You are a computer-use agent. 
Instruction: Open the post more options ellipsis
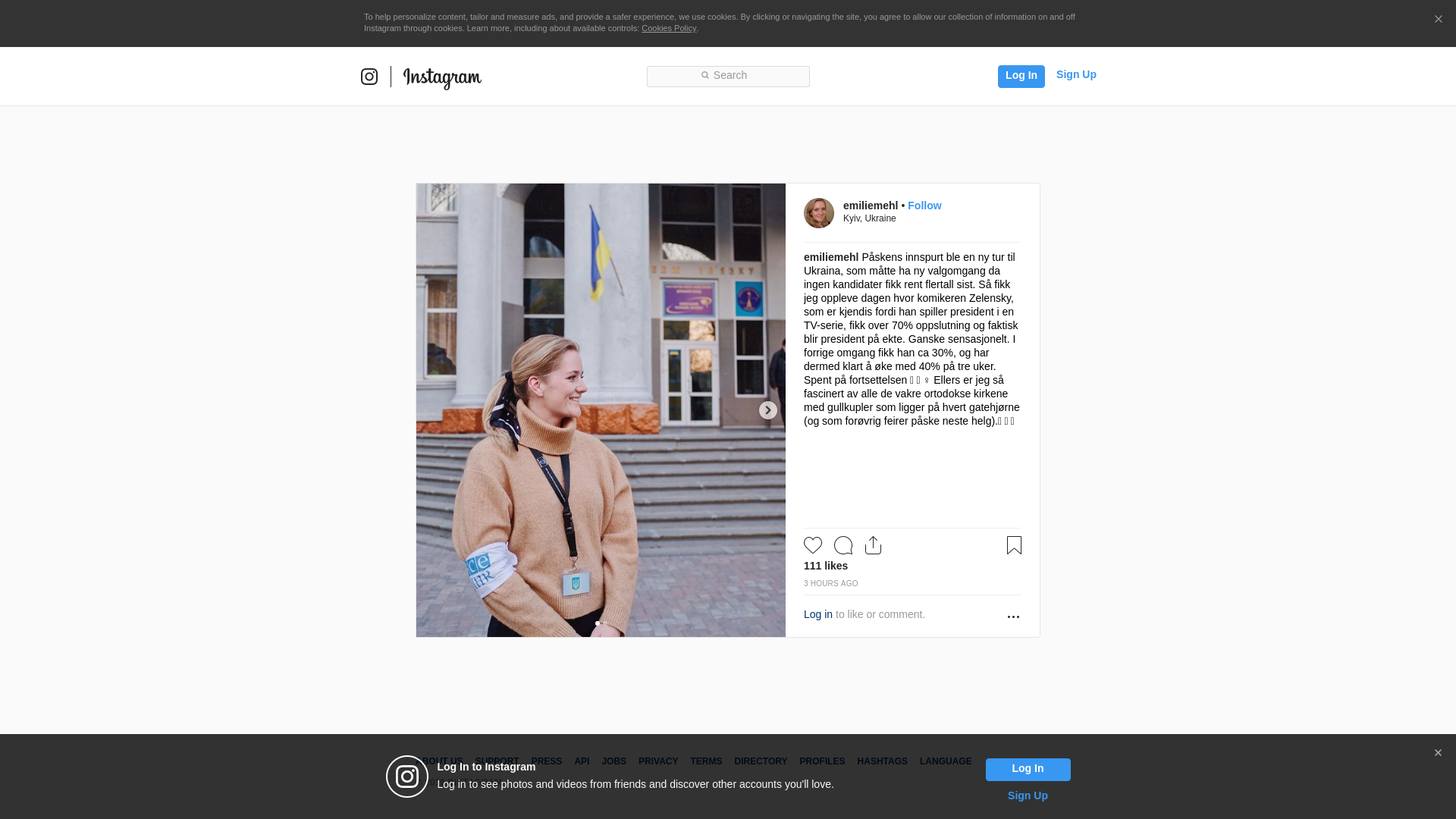pyautogui.click(x=1013, y=617)
